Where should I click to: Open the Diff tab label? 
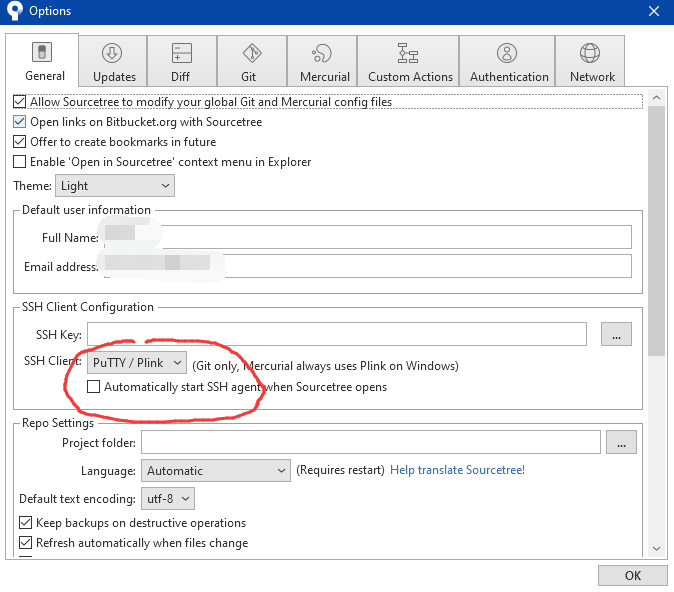click(180, 77)
